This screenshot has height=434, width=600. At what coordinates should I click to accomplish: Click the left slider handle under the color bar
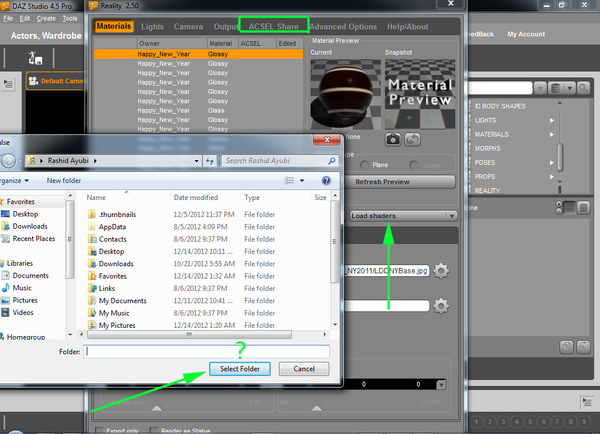click(157, 408)
